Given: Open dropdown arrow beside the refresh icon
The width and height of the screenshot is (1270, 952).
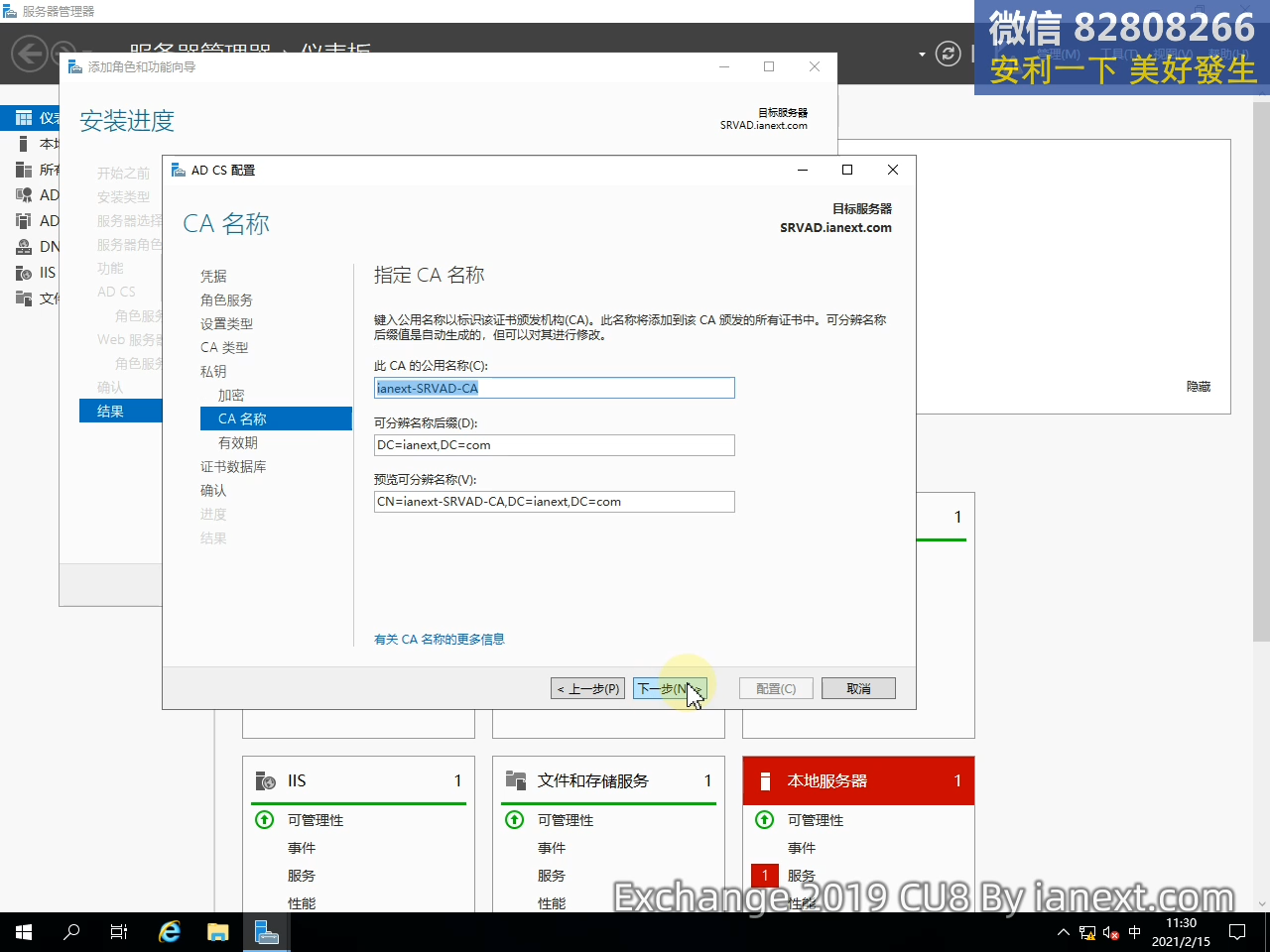Looking at the screenshot, I should click(x=922, y=54).
